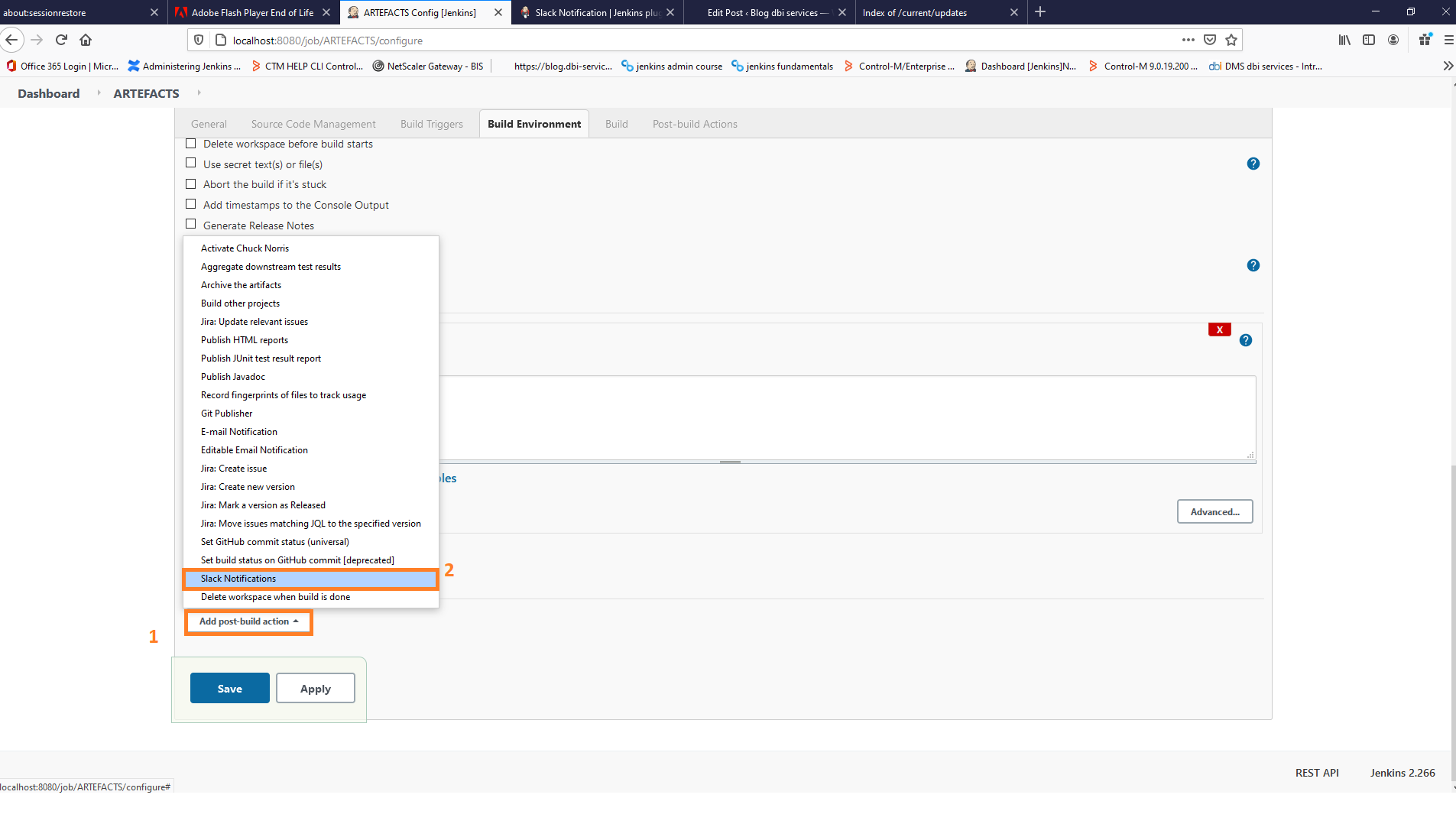Open a new browser tab
This screenshot has height=824, width=1456.
click(1040, 12)
